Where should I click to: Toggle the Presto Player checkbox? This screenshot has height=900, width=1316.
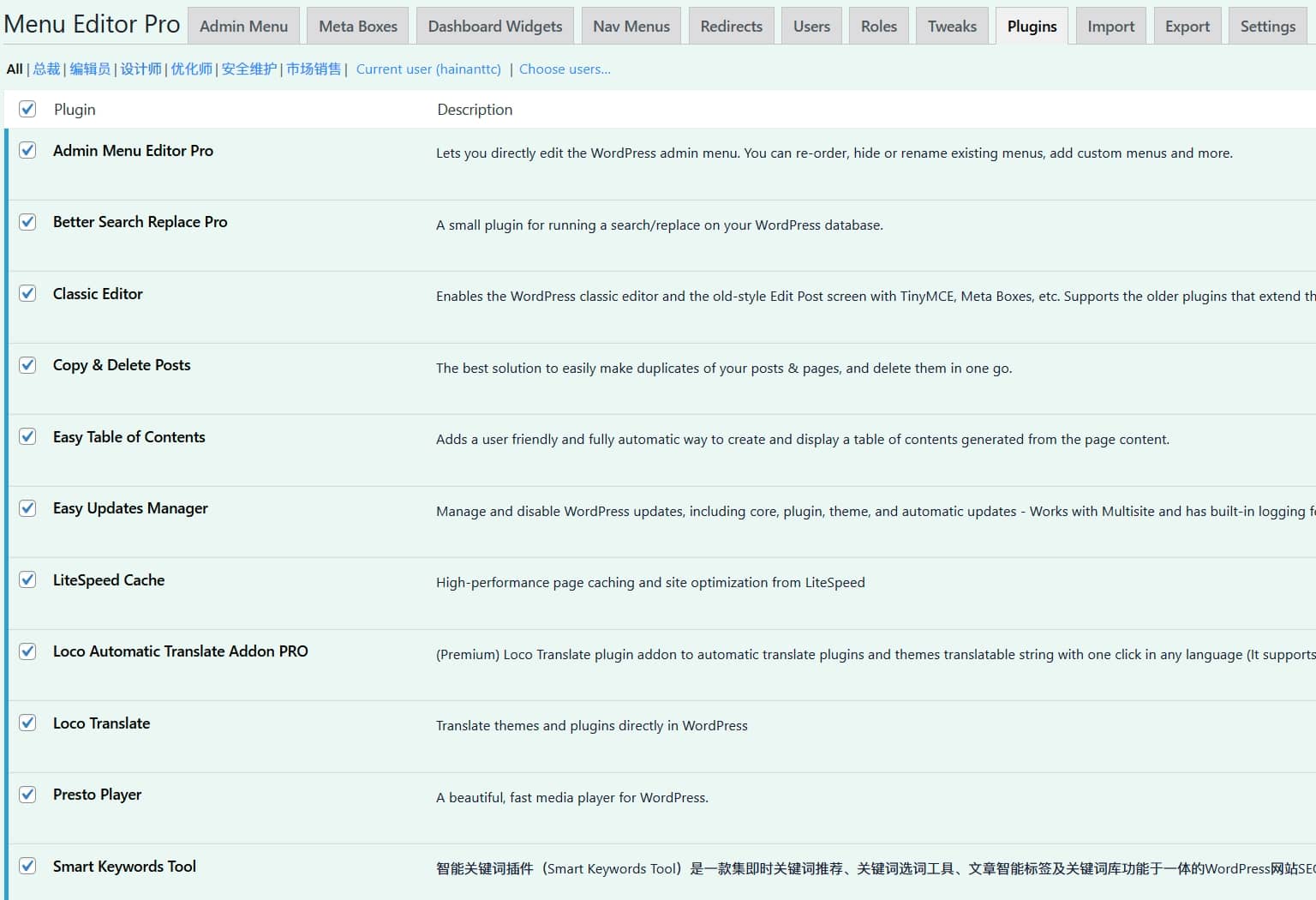coord(27,795)
